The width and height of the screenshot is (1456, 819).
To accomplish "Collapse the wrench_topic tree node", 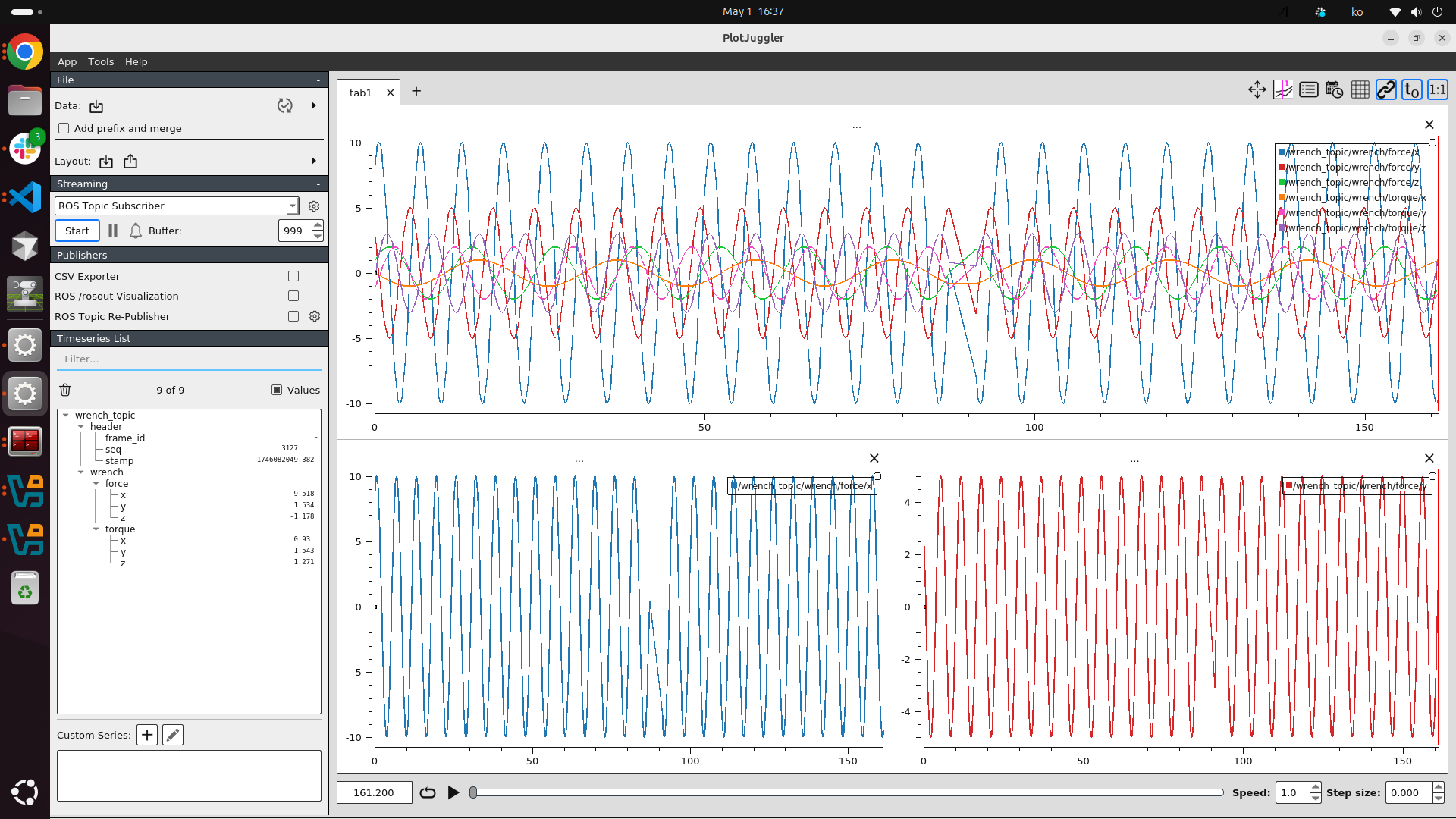I will coord(66,416).
